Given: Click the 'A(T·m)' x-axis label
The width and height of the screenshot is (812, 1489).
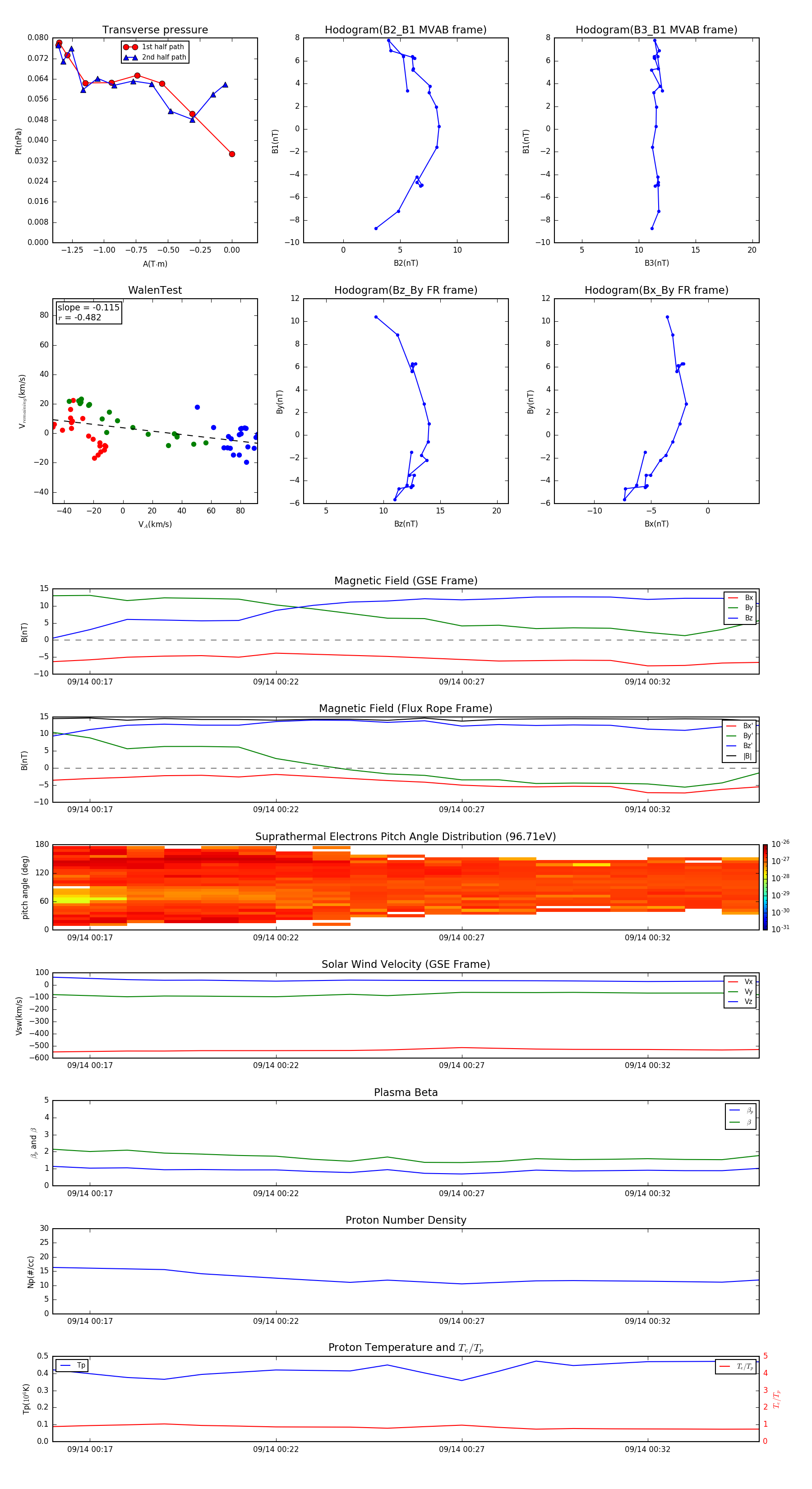Looking at the screenshot, I should (155, 264).
